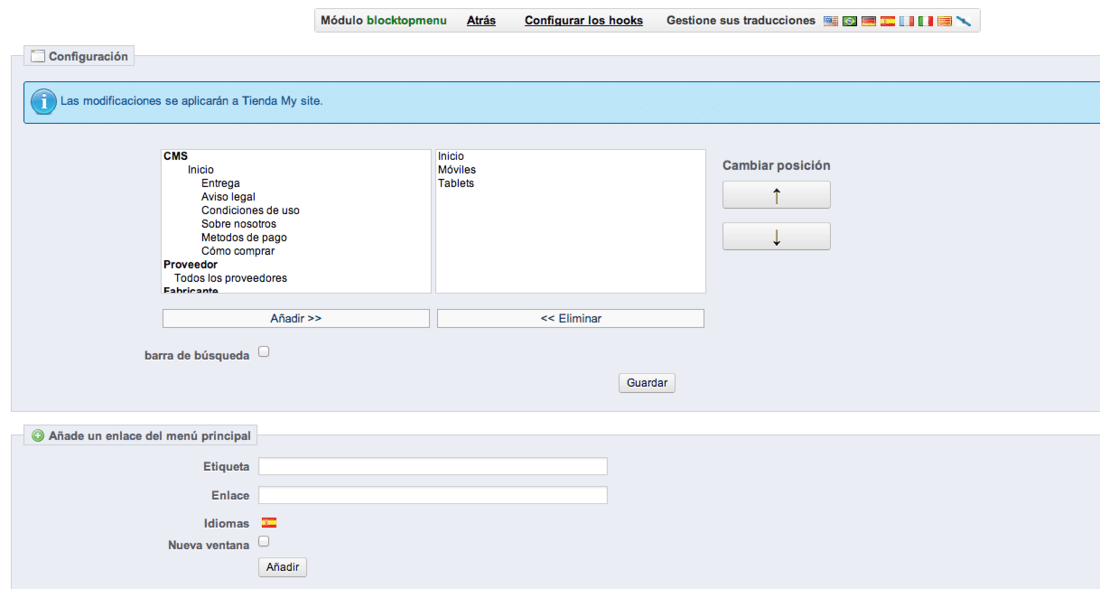This screenshot has width=1100, height=589.
Task: Focus the Enlace input field
Action: point(433,495)
